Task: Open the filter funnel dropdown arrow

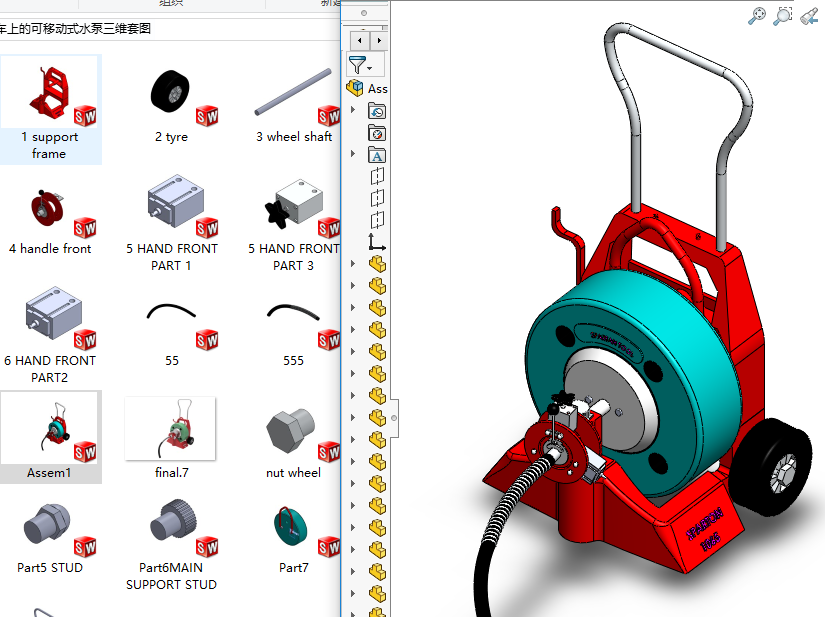Action: (x=370, y=68)
